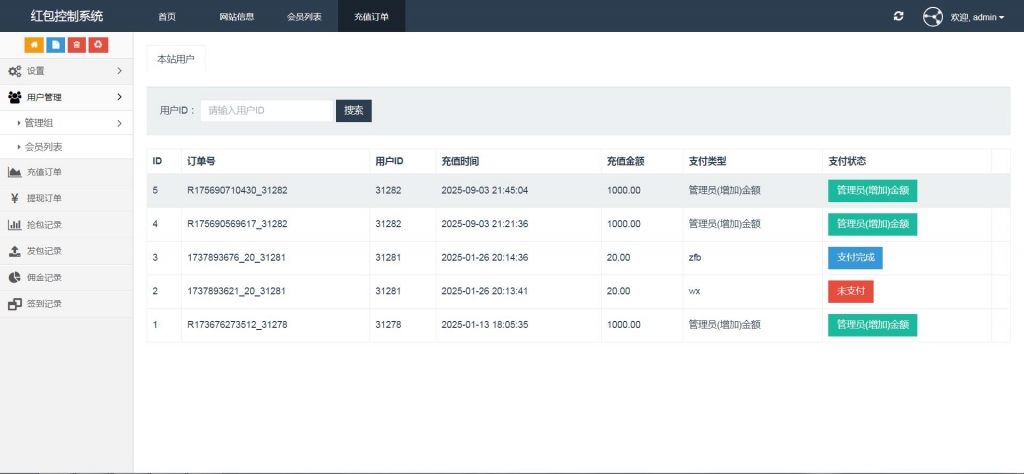The height and width of the screenshot is (474, 1024).
Task: Focus the 用户ID input field
Action: [x=266, y=111]
